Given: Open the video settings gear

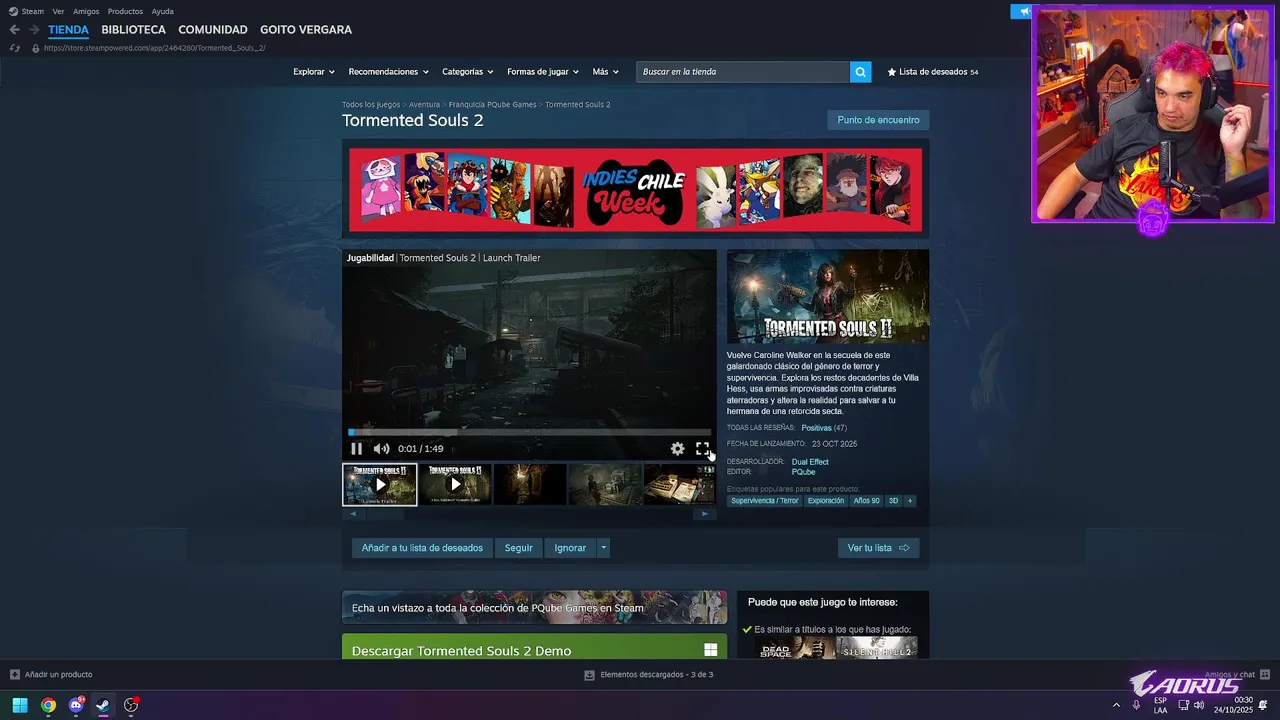Looking at the screenshot, I should pyautogui.click(x=677, y=449).
